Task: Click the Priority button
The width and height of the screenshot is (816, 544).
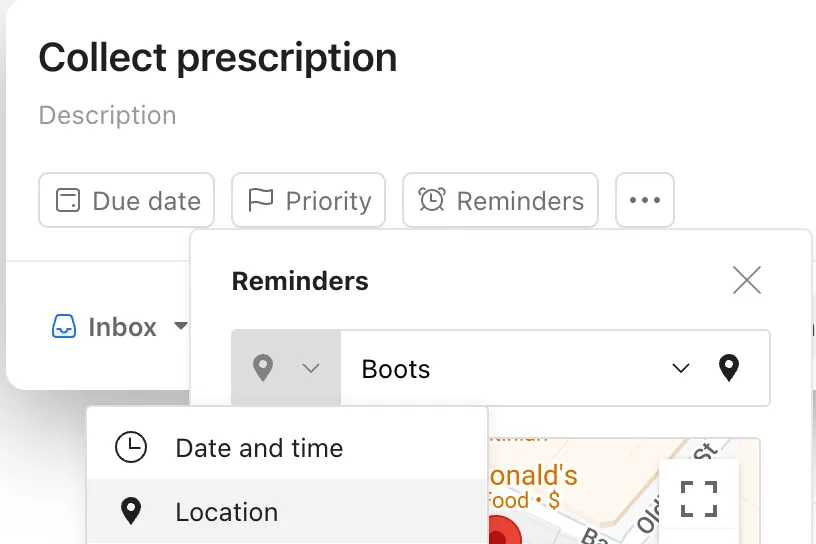Action: 309,200
